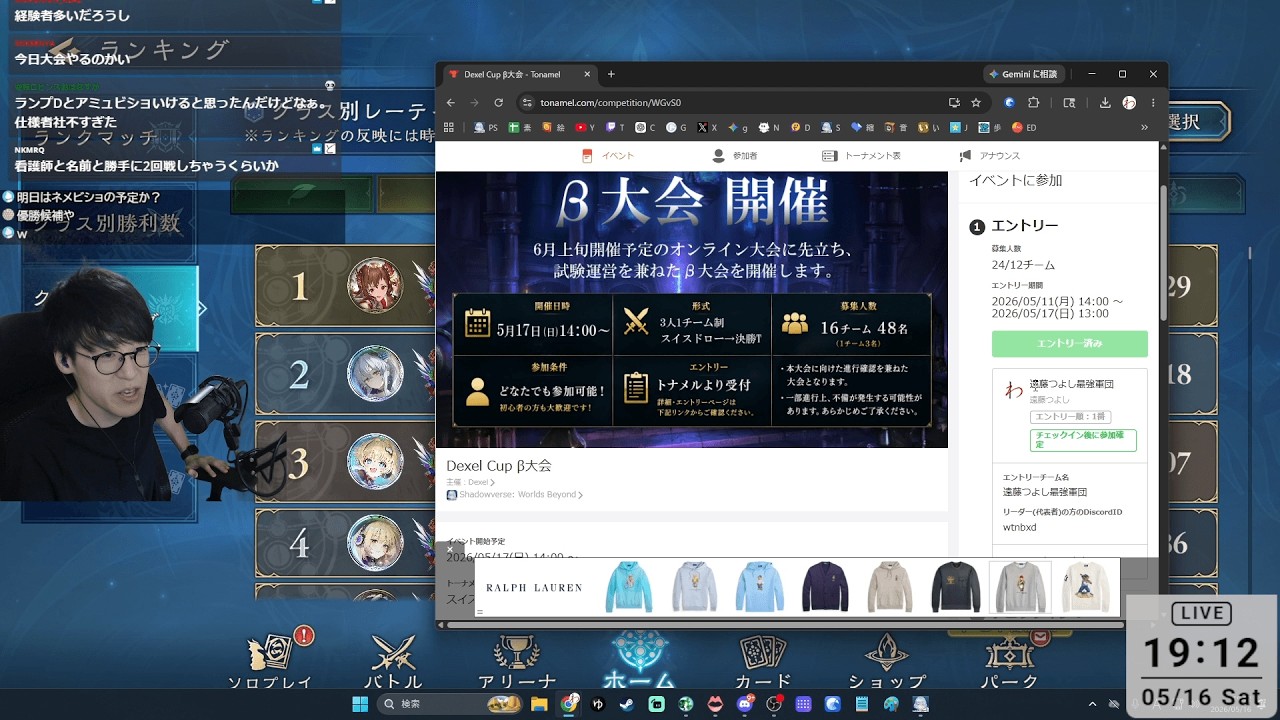Screen dimensions: 1280x720
Task: Click the Windows taskbar 検索 search box
Action: tap(448, 704)
